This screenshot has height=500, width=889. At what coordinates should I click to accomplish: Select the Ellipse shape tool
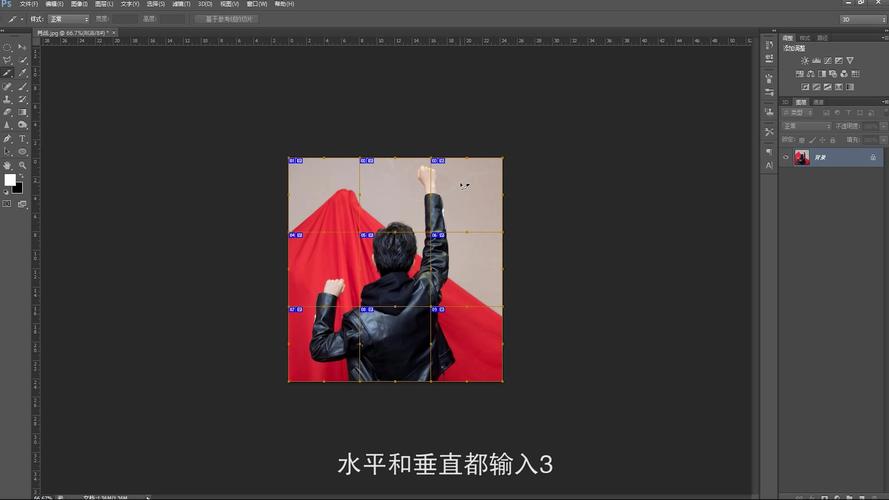22,151
